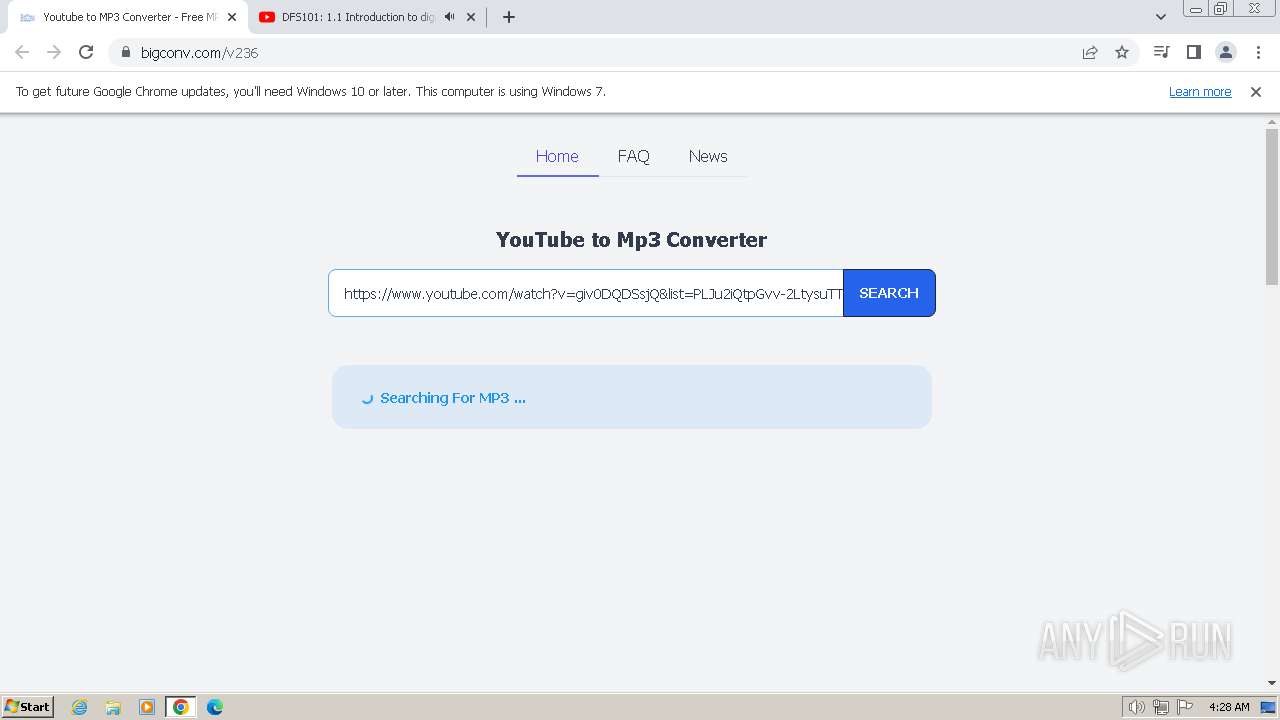
Task: Open the Chrome profile avatar
Action: coord(1225,52)
